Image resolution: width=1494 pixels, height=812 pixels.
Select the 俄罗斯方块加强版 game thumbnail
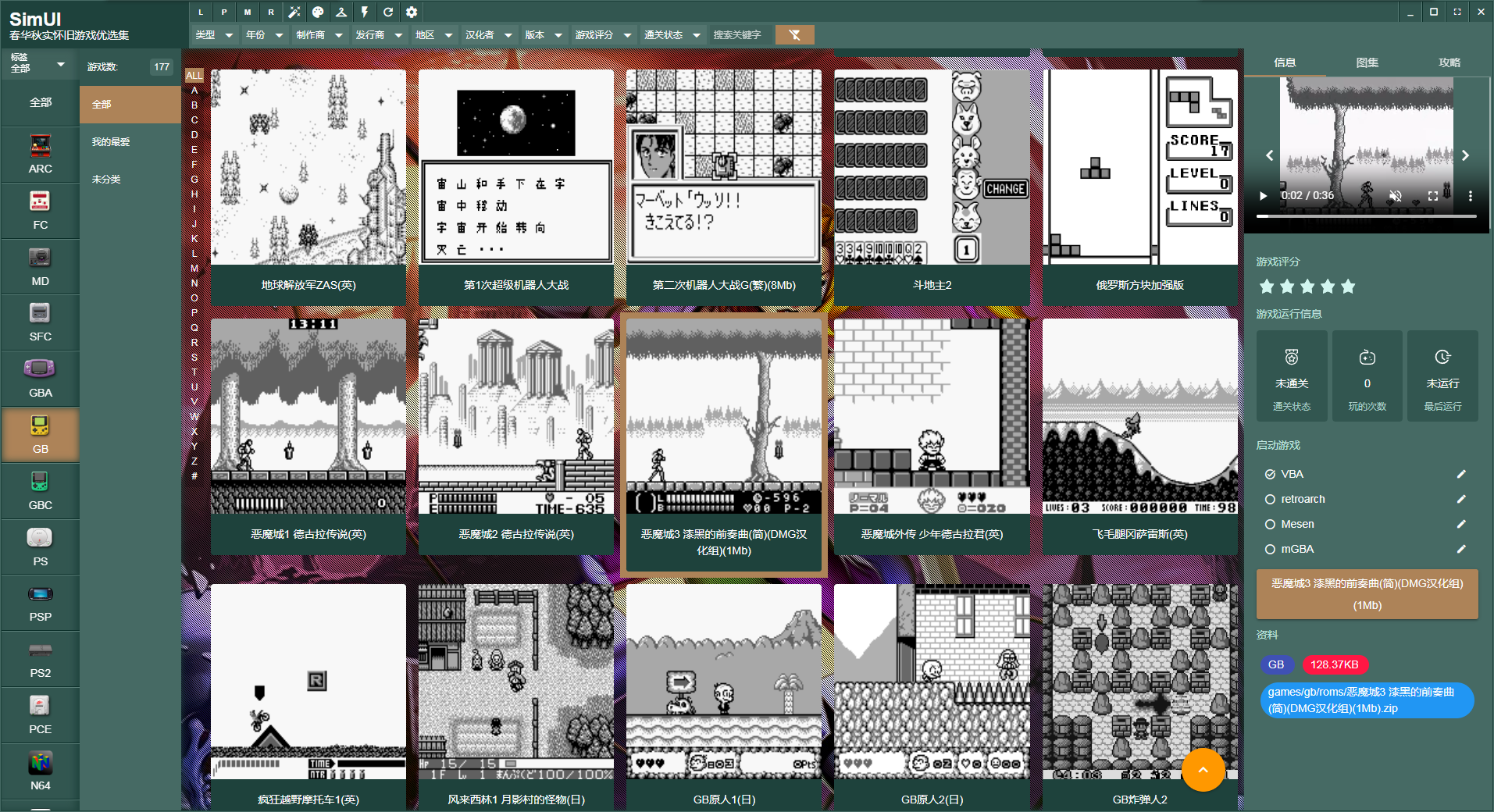tap(1139, 168)
